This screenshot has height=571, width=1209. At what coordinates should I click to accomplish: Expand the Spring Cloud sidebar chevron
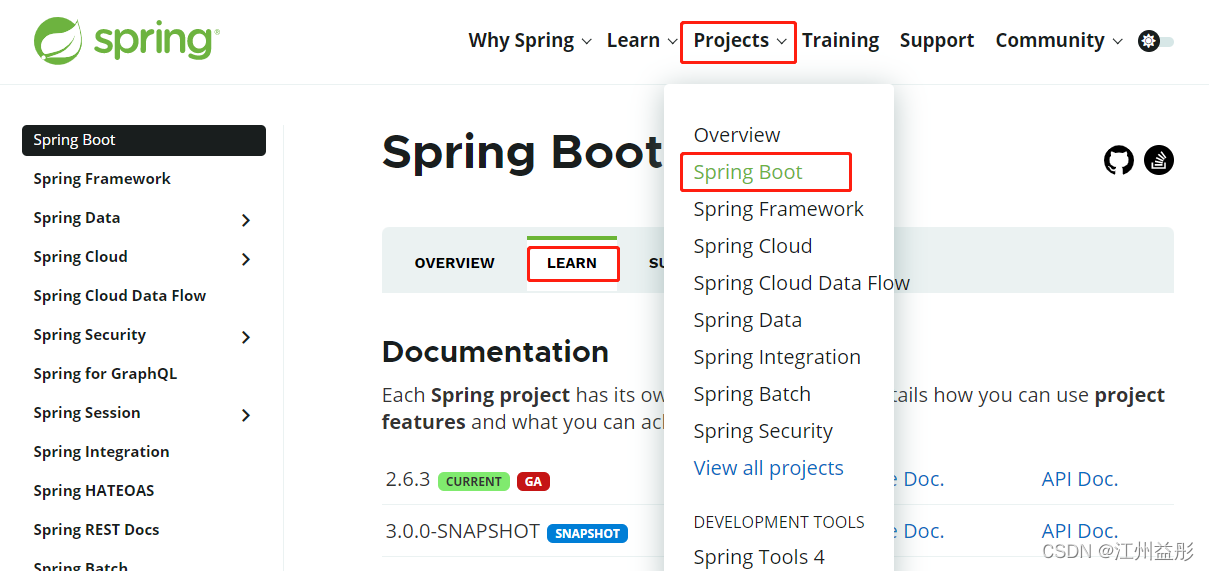(246, 259)
